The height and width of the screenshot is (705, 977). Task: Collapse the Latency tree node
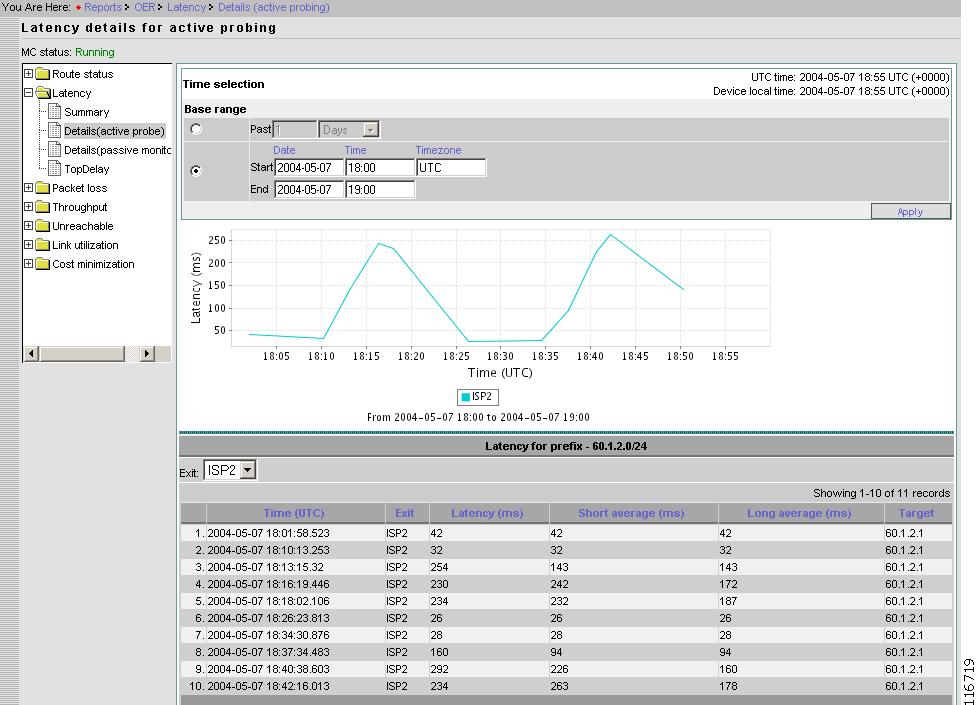pos(28,93)
